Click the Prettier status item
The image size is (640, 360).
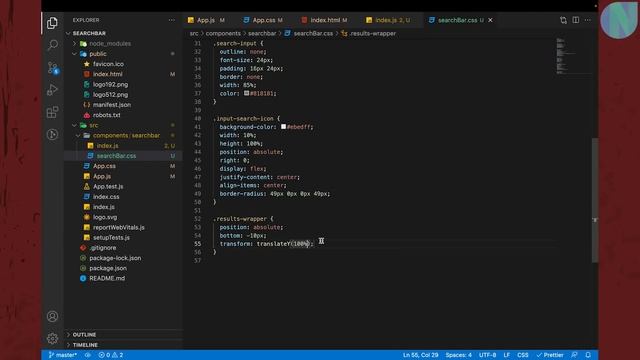550,355
